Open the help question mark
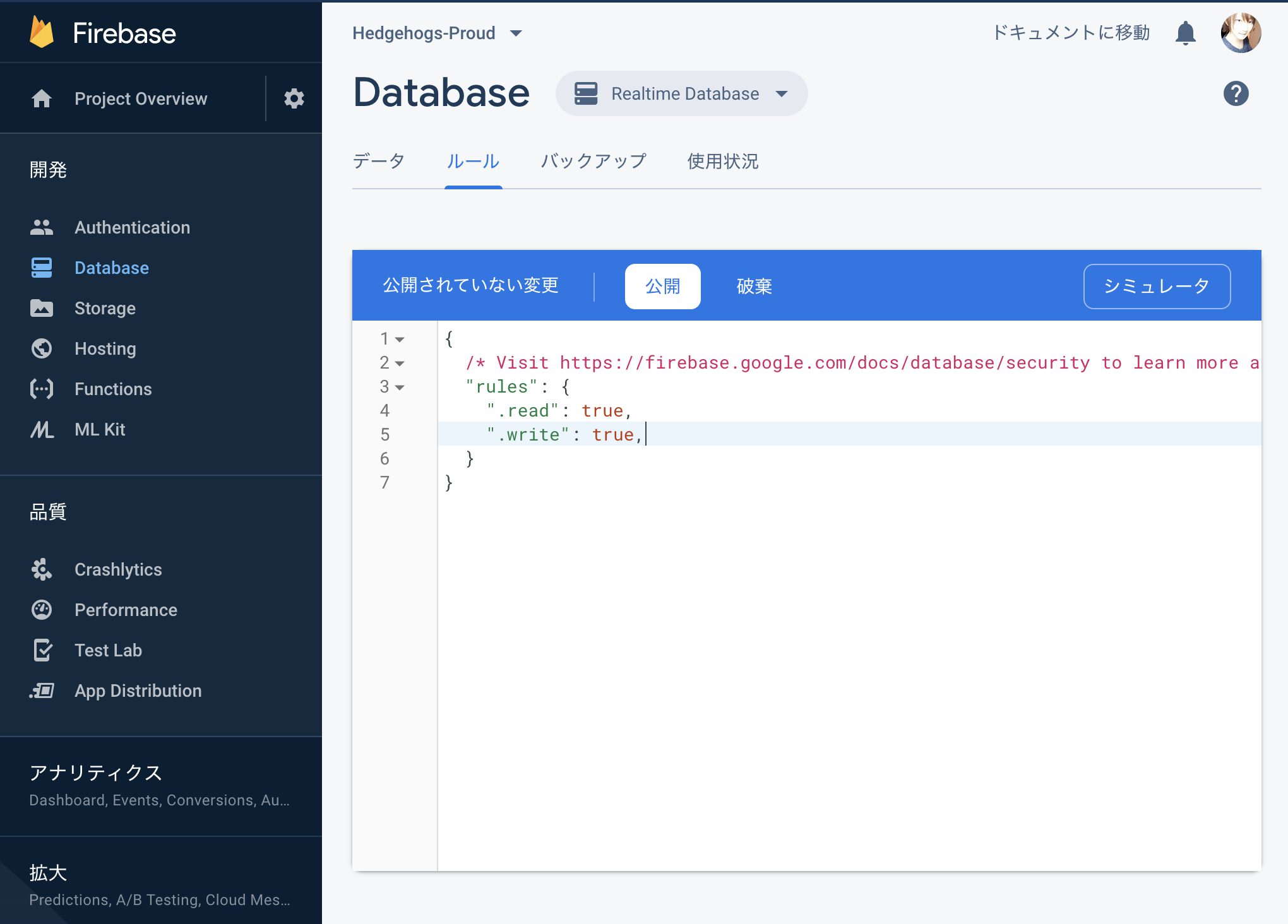The width and height of the screenshot is (1288, 924). click(1237, 93)
